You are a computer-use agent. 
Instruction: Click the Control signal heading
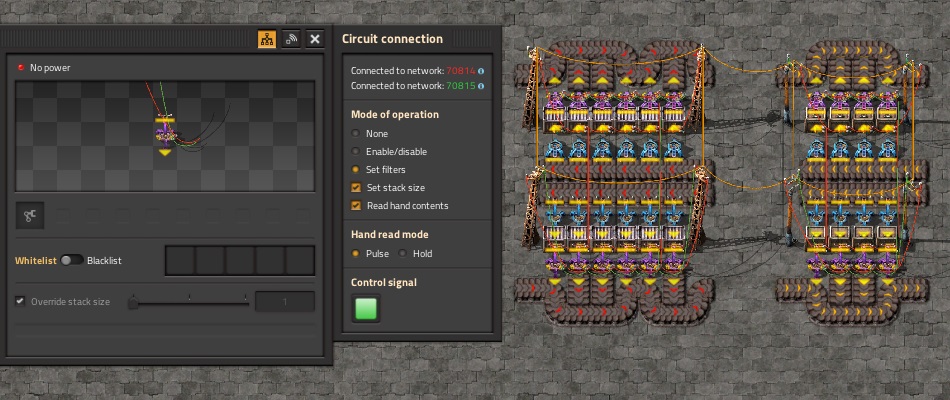[x=384, y=282]
